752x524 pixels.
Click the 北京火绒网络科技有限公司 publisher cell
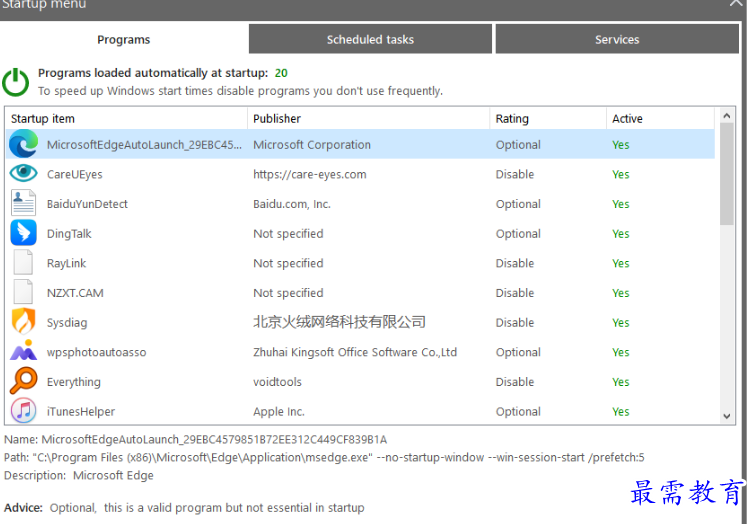pos(339,322)
